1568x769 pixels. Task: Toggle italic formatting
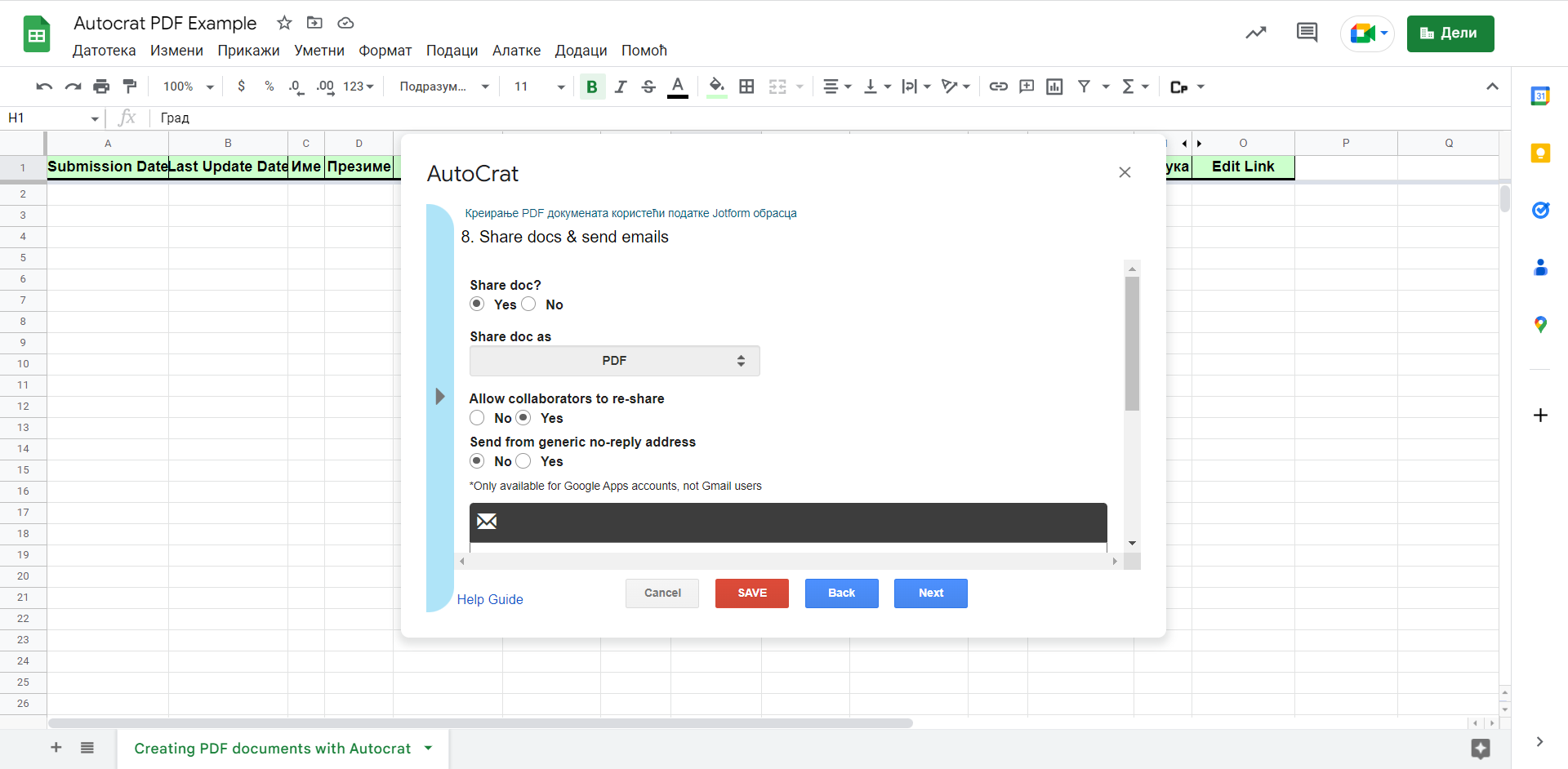621,87
